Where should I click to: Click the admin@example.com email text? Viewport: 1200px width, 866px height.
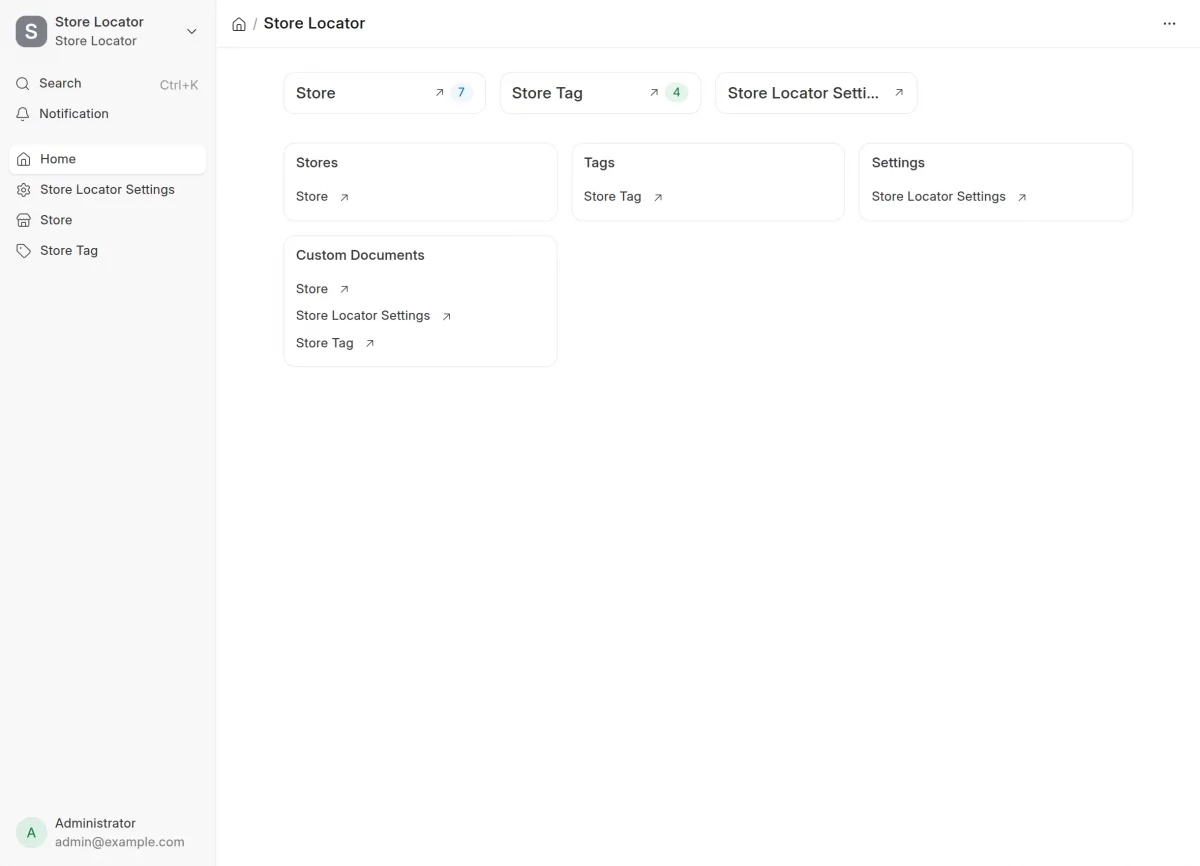[x=120, y=842]
